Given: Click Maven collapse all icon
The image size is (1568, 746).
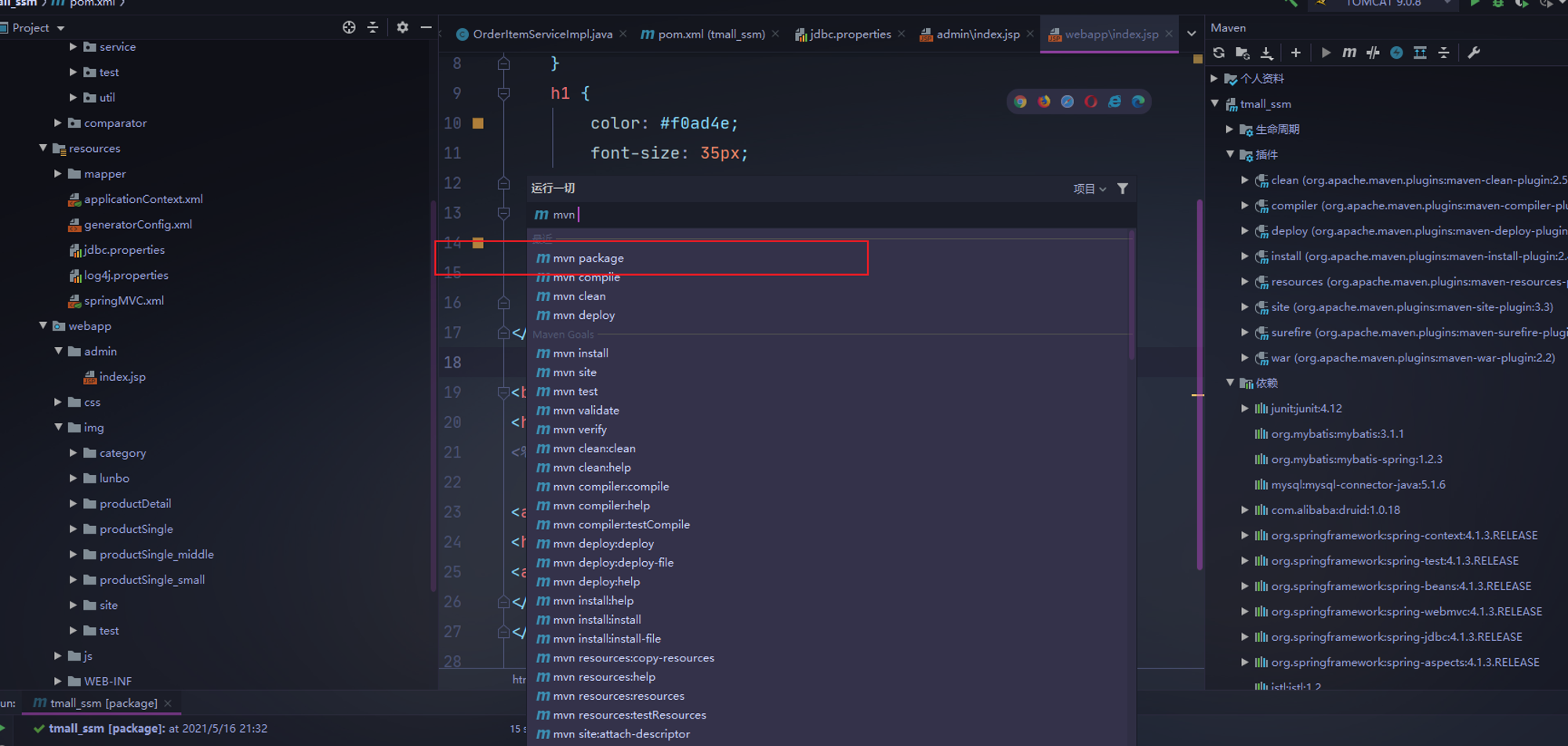Looking at the screenshot, I should (x=1443, y=53).
